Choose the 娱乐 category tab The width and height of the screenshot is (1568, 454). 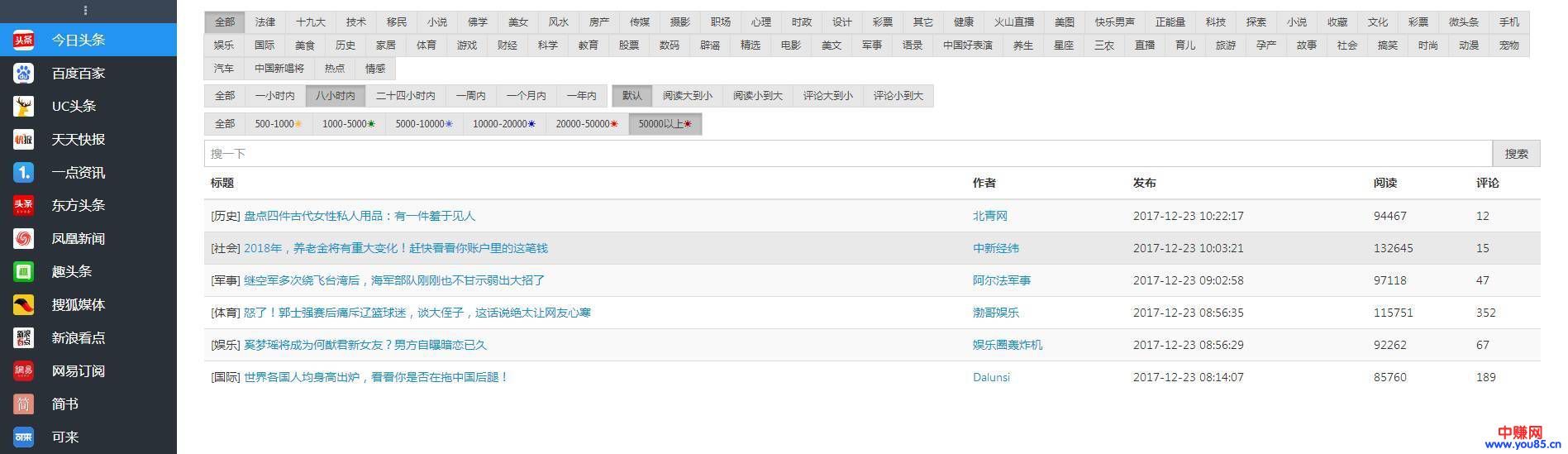224,45
